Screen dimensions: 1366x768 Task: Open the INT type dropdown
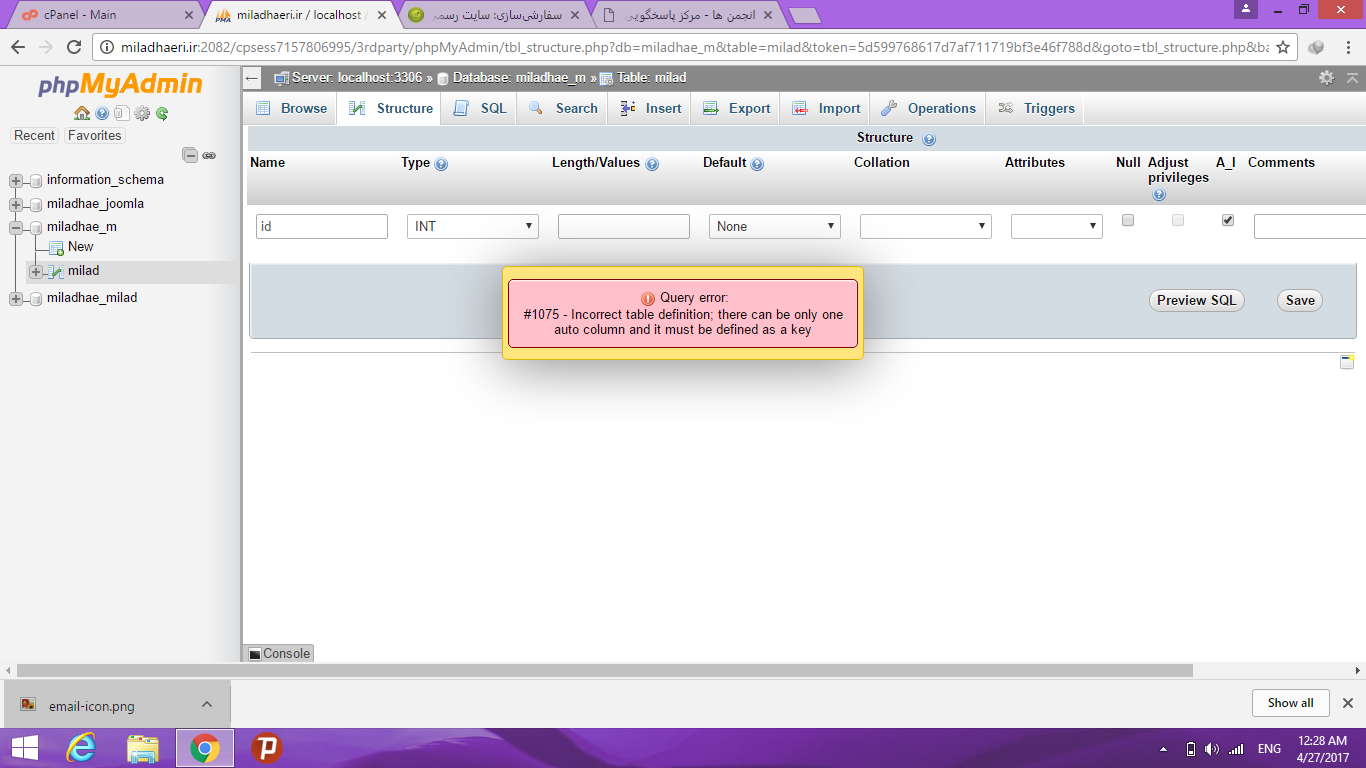click(x=472, y=227)
